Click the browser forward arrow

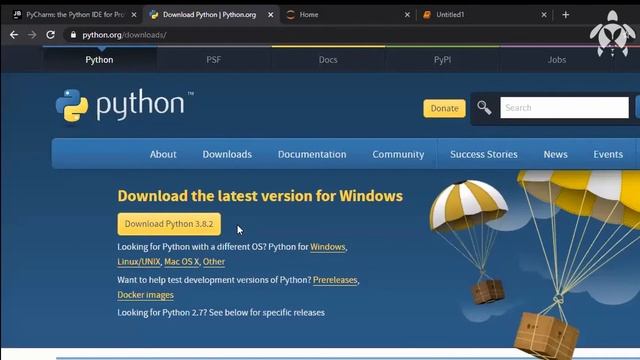click(32, 35)
